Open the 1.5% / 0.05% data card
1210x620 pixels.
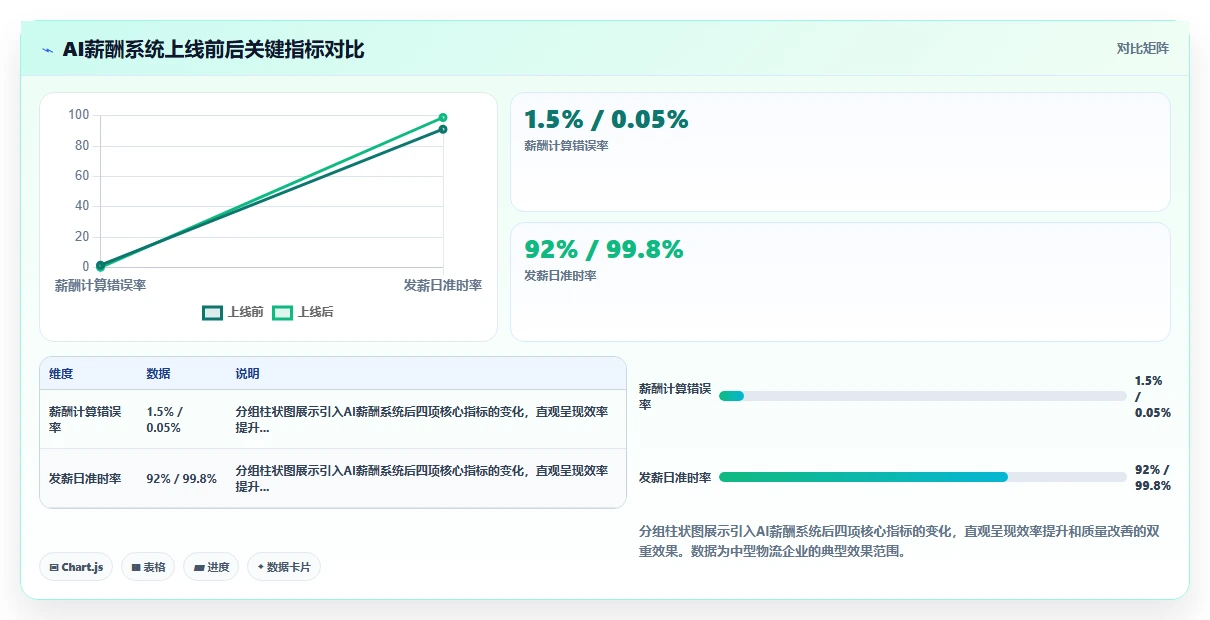point(840,152)
